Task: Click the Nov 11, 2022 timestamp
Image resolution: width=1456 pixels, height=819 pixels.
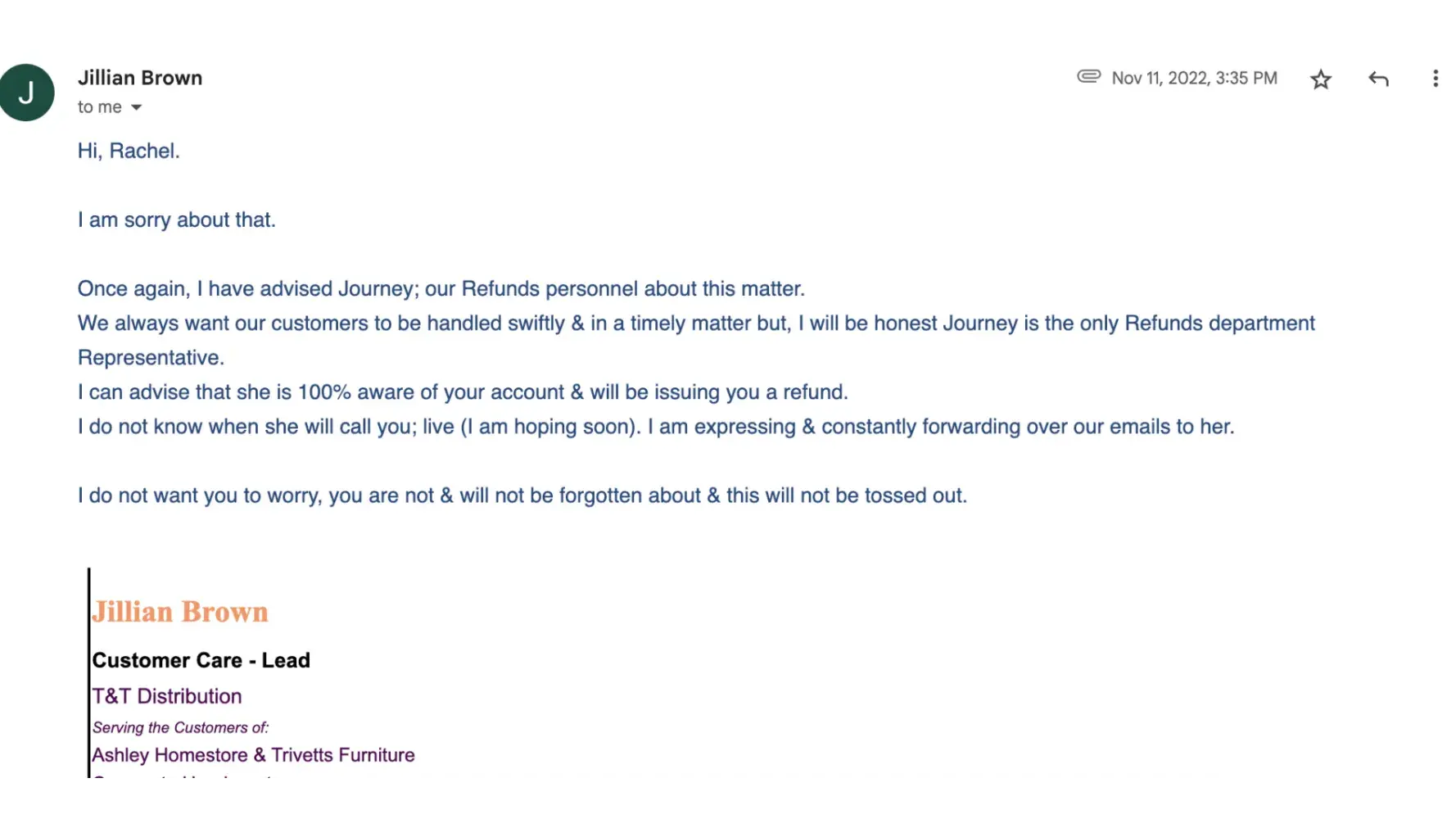Action: point(1194,78)
